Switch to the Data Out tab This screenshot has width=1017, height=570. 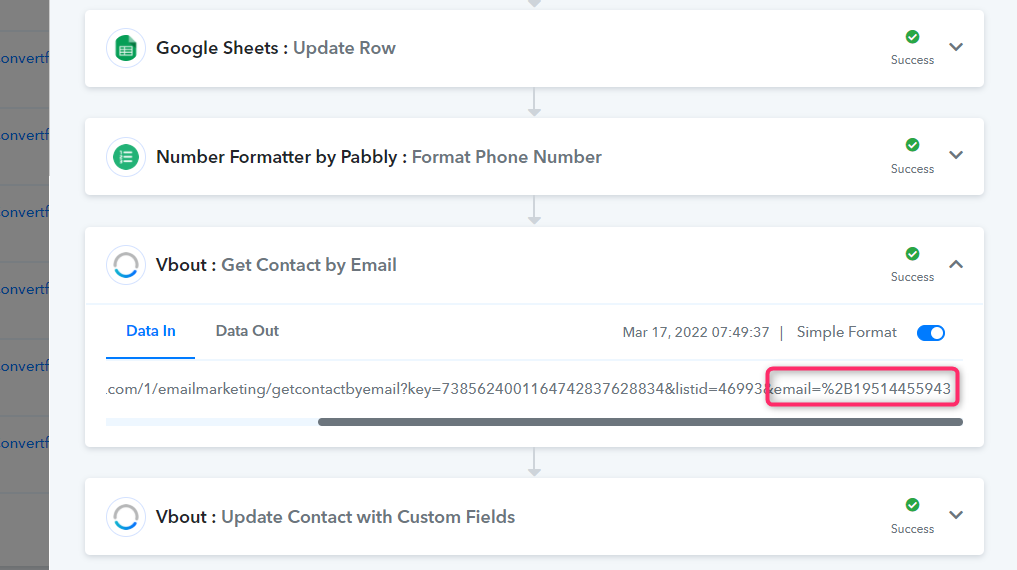[x=247, y=331]
